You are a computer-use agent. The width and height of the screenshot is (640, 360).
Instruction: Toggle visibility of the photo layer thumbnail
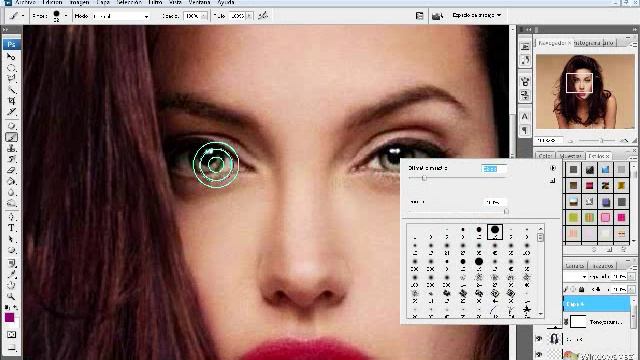[x=539, y=339]
